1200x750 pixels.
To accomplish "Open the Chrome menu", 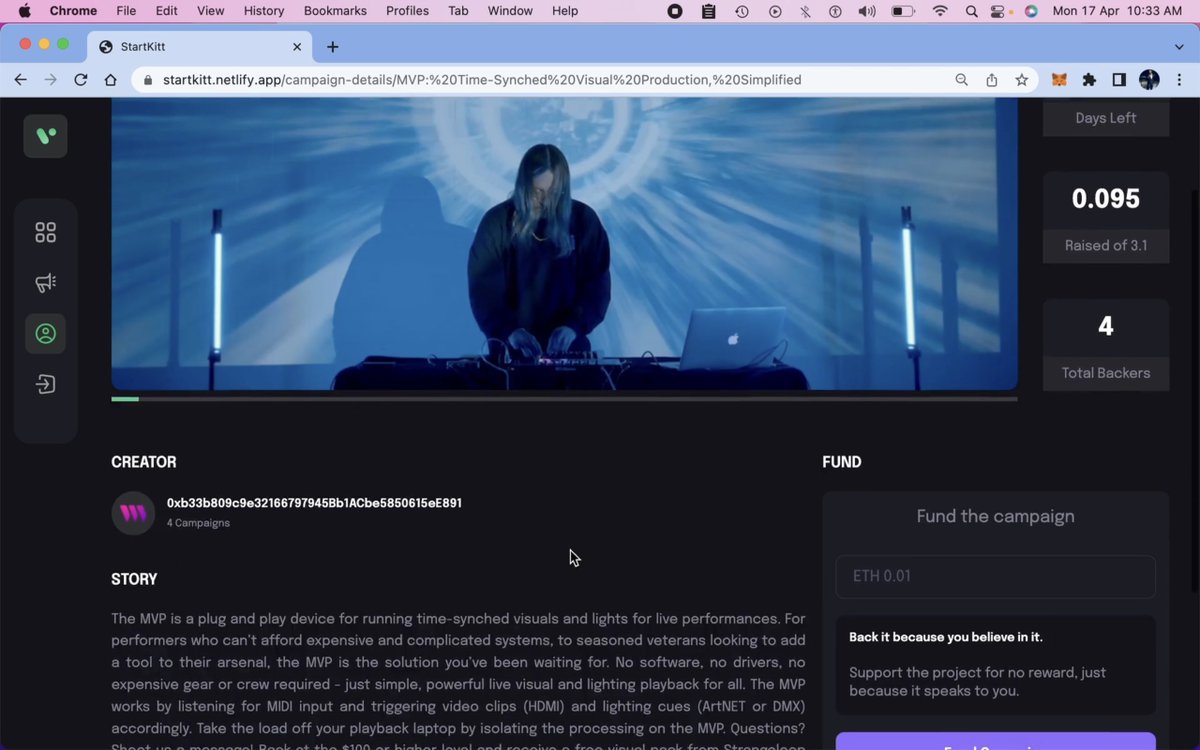I will point(73,11).
